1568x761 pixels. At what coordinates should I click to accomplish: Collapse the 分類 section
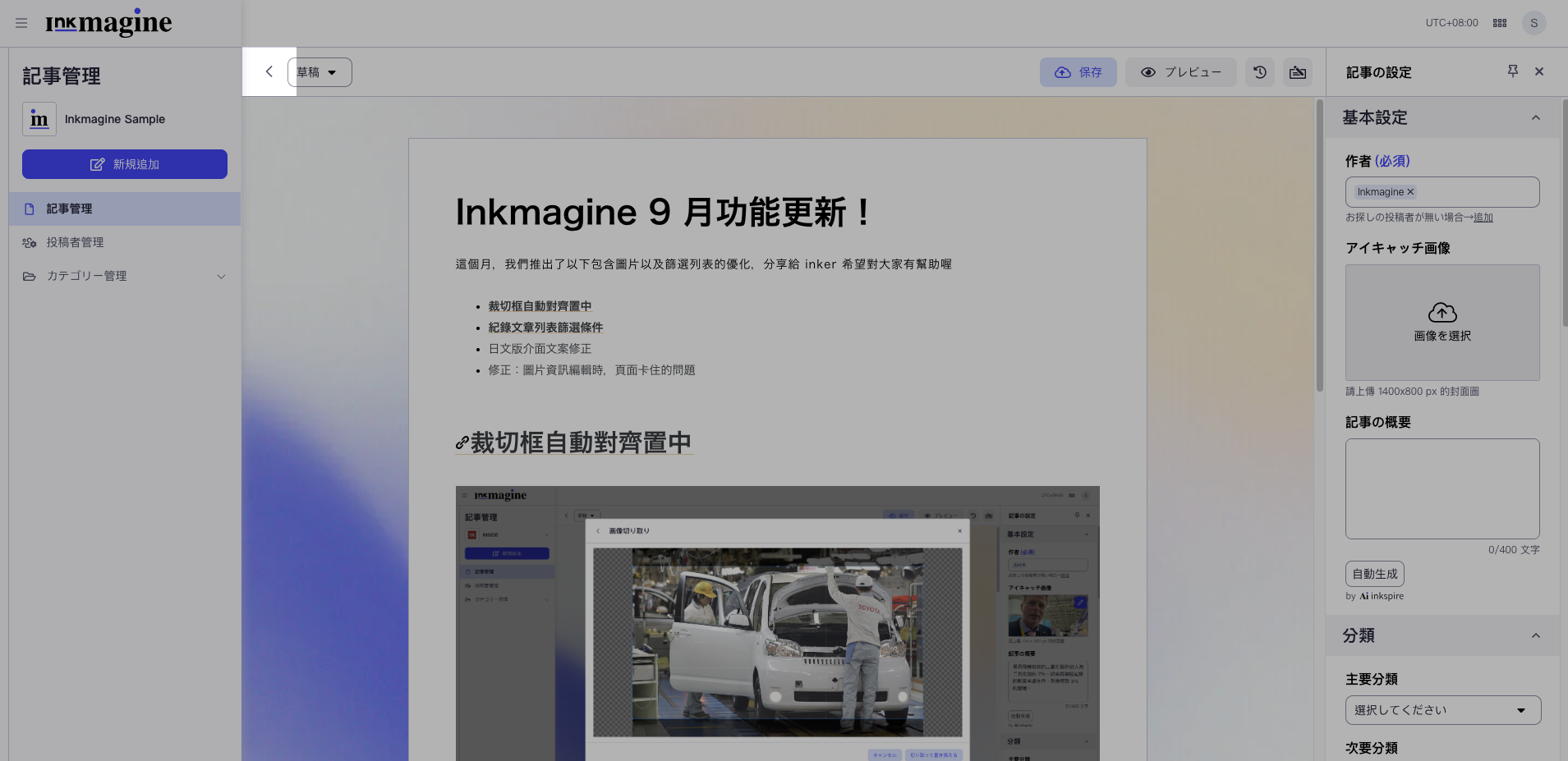1535,635
